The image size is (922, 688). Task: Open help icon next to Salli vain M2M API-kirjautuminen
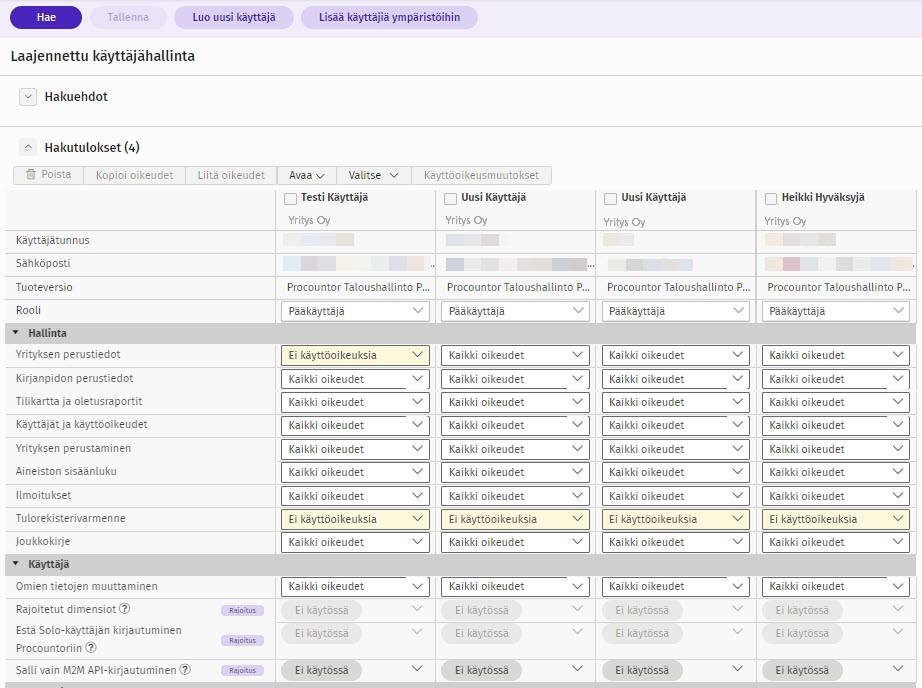185,670
